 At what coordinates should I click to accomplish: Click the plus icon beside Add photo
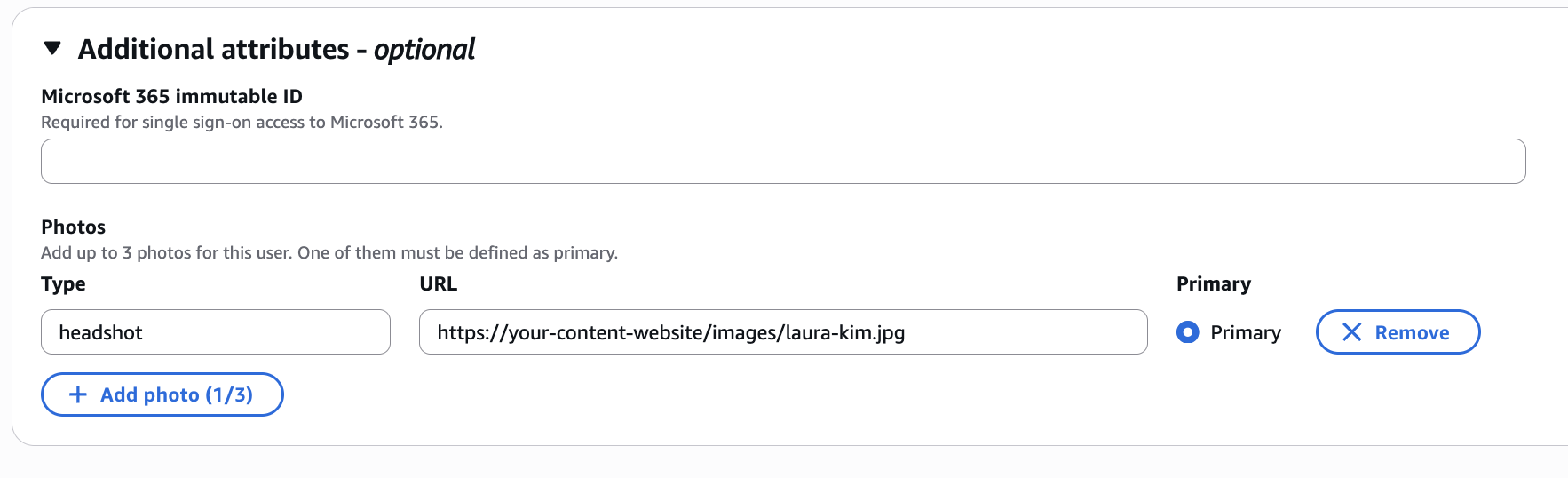pos(78,394)
